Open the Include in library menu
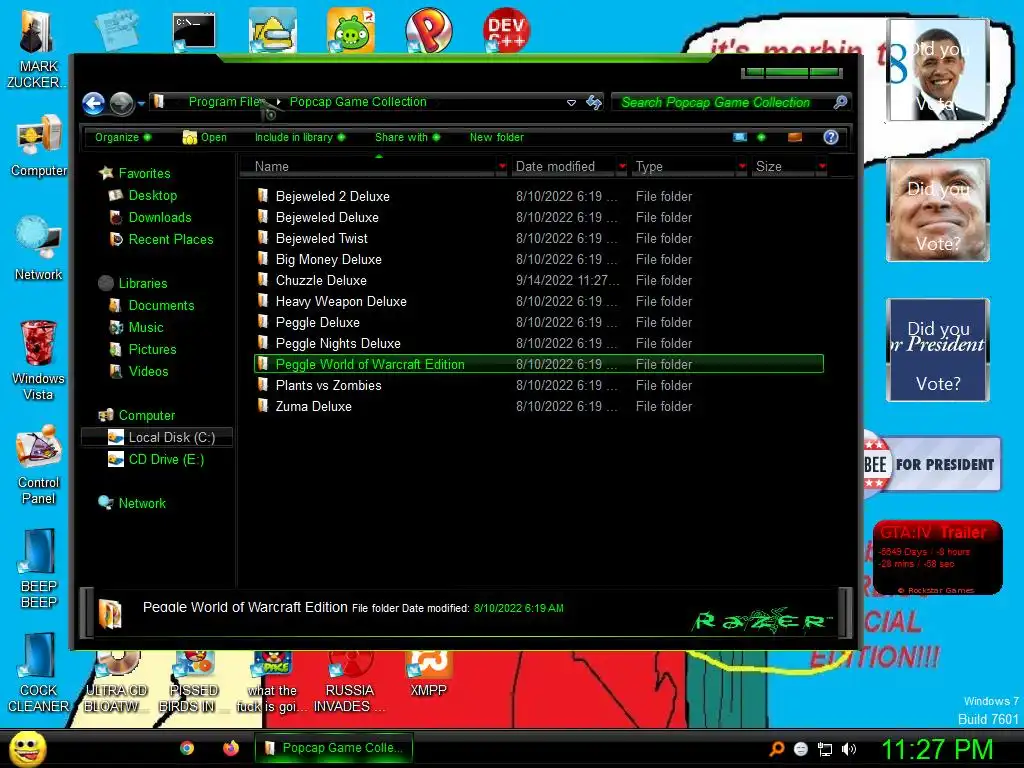The width and height of the screenshot is (1024, 768). coord(300,137)
